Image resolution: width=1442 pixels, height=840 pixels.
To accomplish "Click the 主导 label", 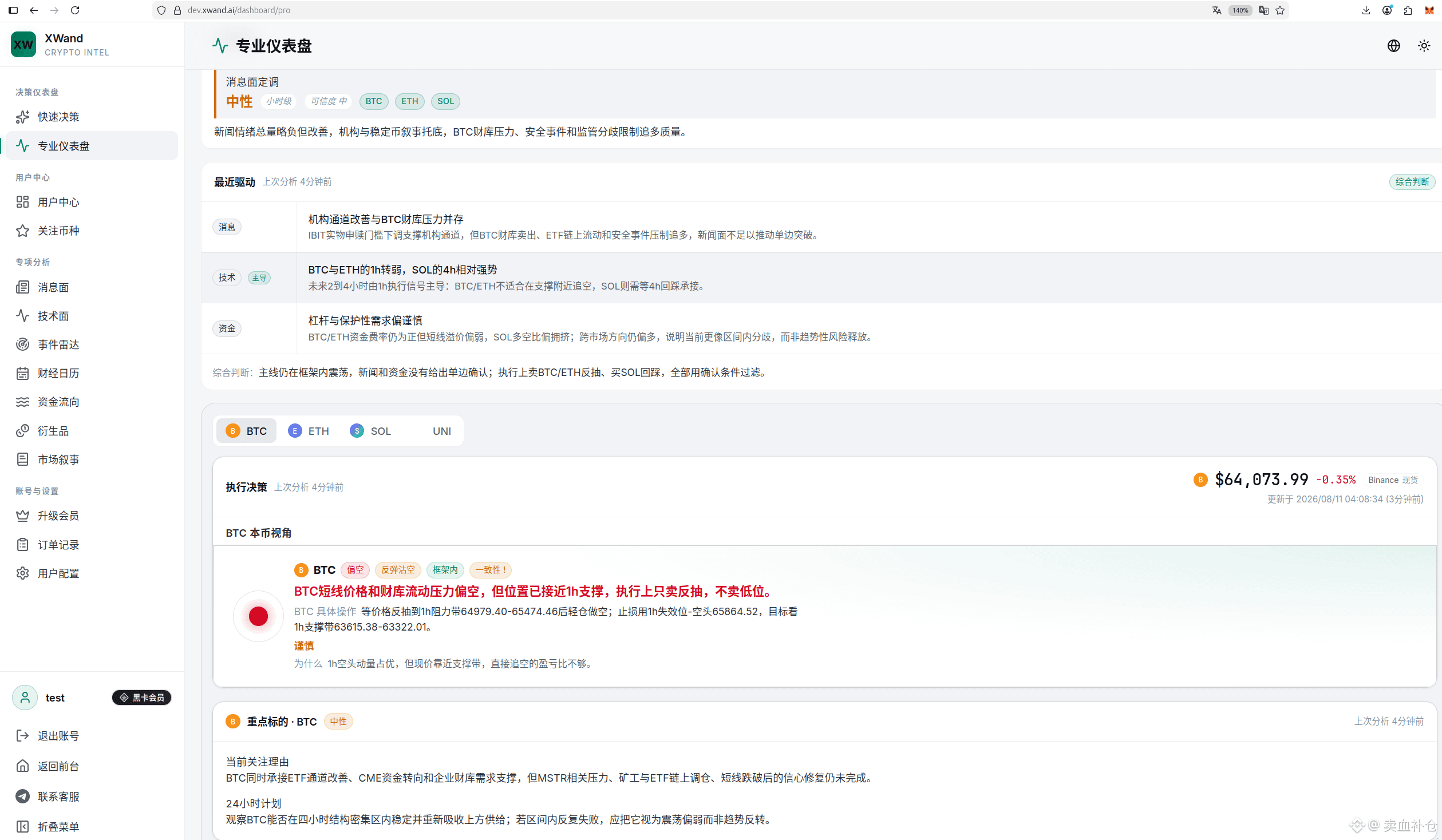I will [259, 278].
